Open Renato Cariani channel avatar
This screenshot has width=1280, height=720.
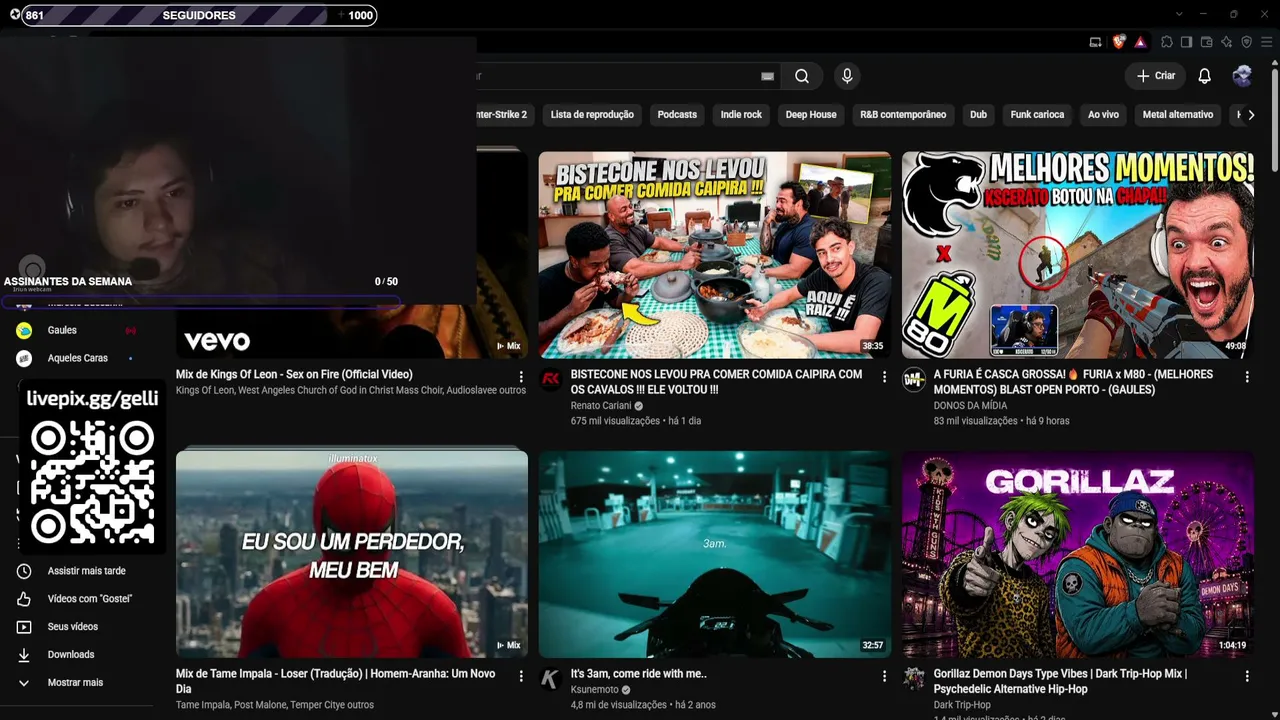551,380
